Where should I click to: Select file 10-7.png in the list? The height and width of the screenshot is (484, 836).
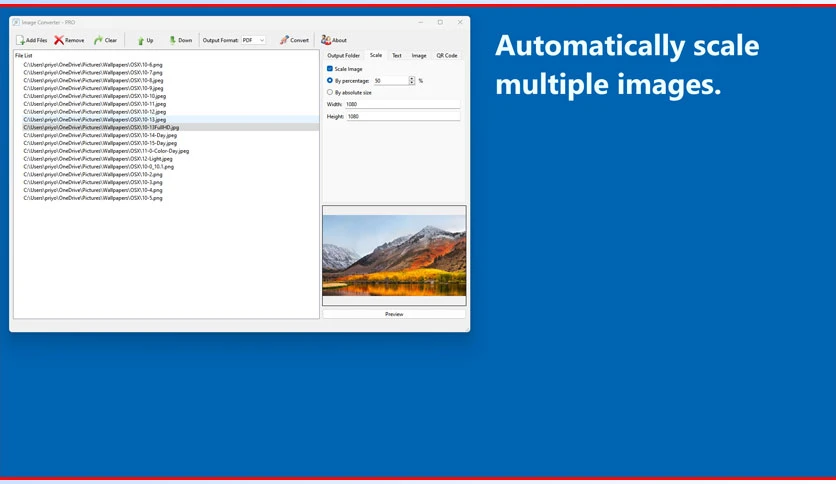tap(93, 72)
